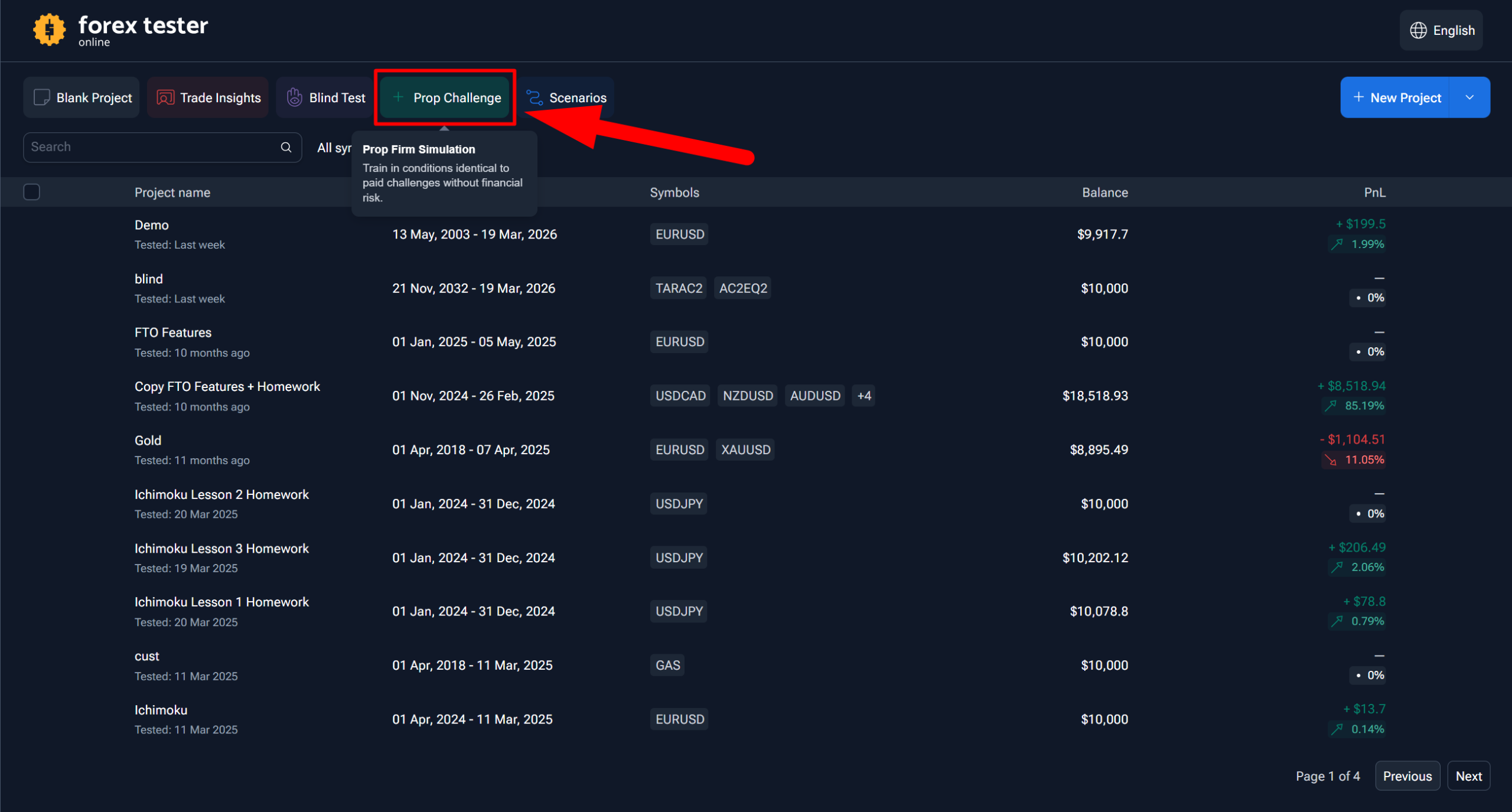Click the magnifier icon in Search field
Image resolution: width=1512 pixels, height=812 pixels.
tap(286, 147)
